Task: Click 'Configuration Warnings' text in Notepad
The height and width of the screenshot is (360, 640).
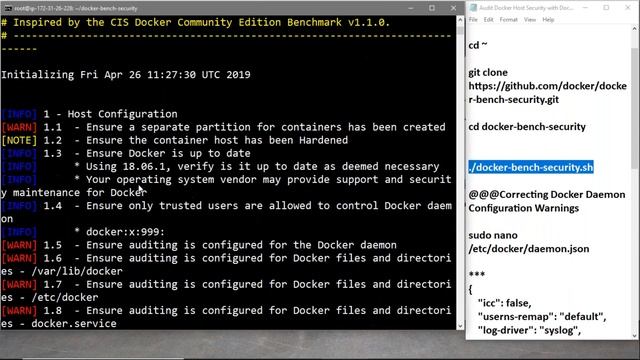Action: 523,208
